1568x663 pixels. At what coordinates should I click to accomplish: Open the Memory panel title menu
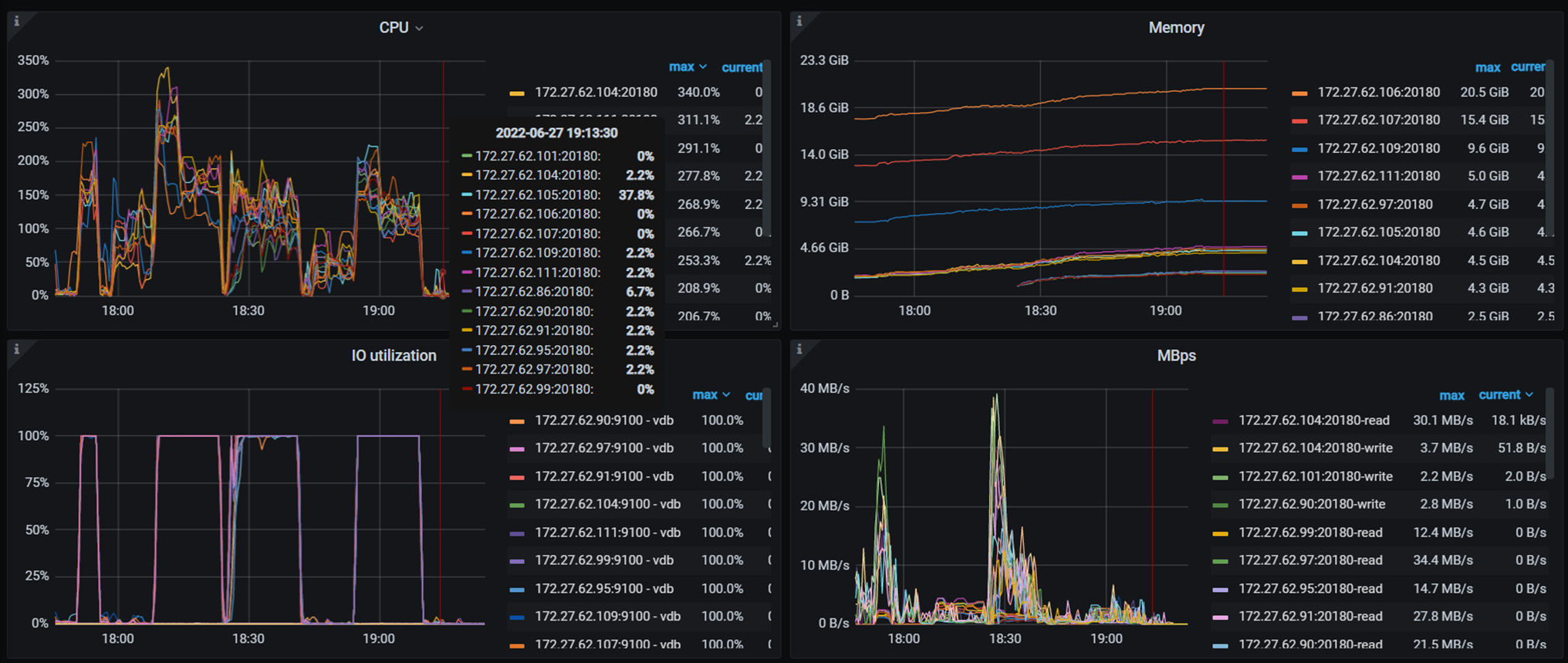click(x=1175, y=28)
